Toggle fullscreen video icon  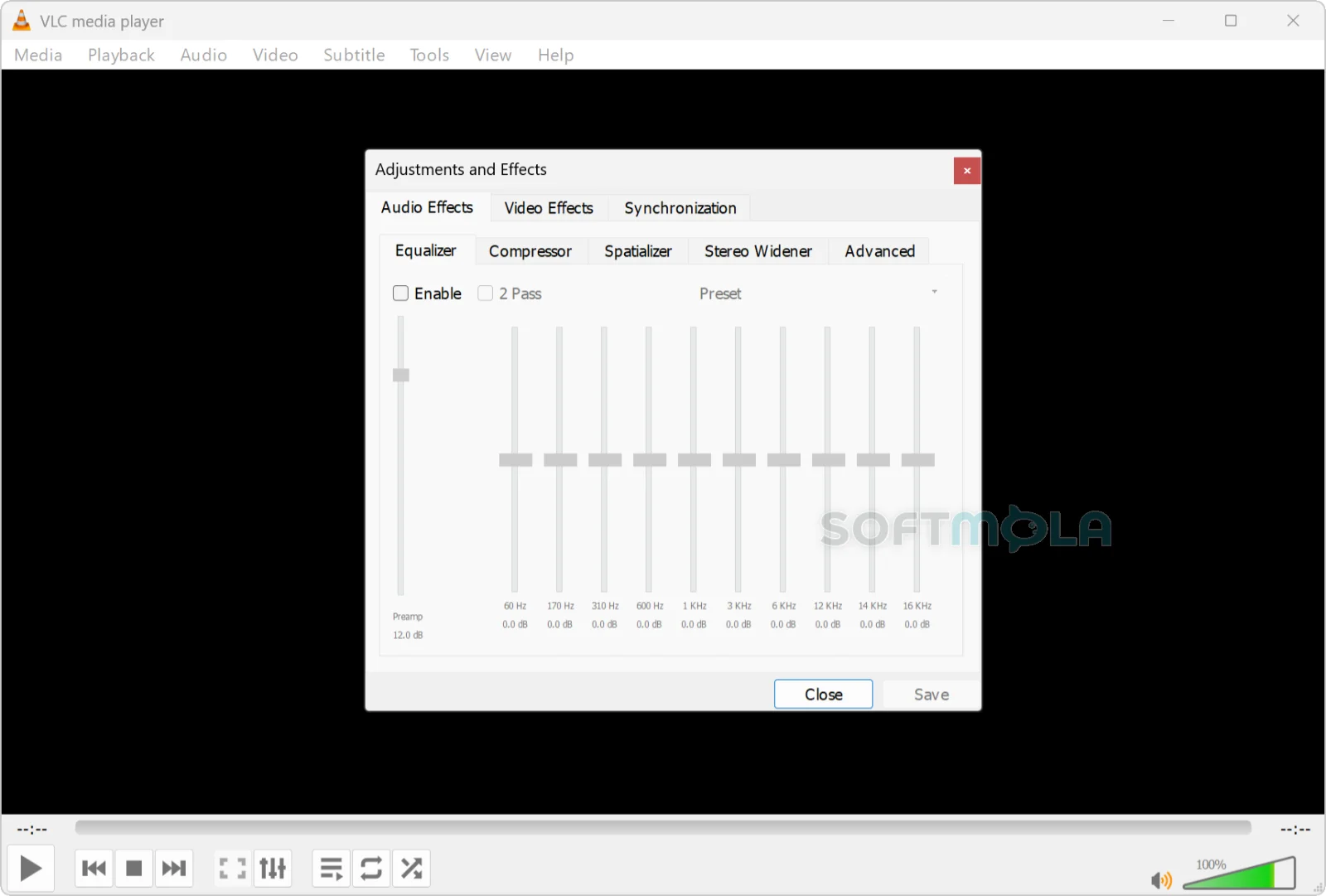(x=232, y=868)
